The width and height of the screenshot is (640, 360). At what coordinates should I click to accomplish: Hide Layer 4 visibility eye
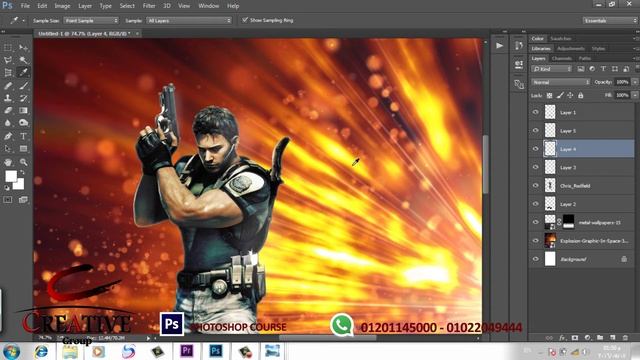(x=536, y=149)
